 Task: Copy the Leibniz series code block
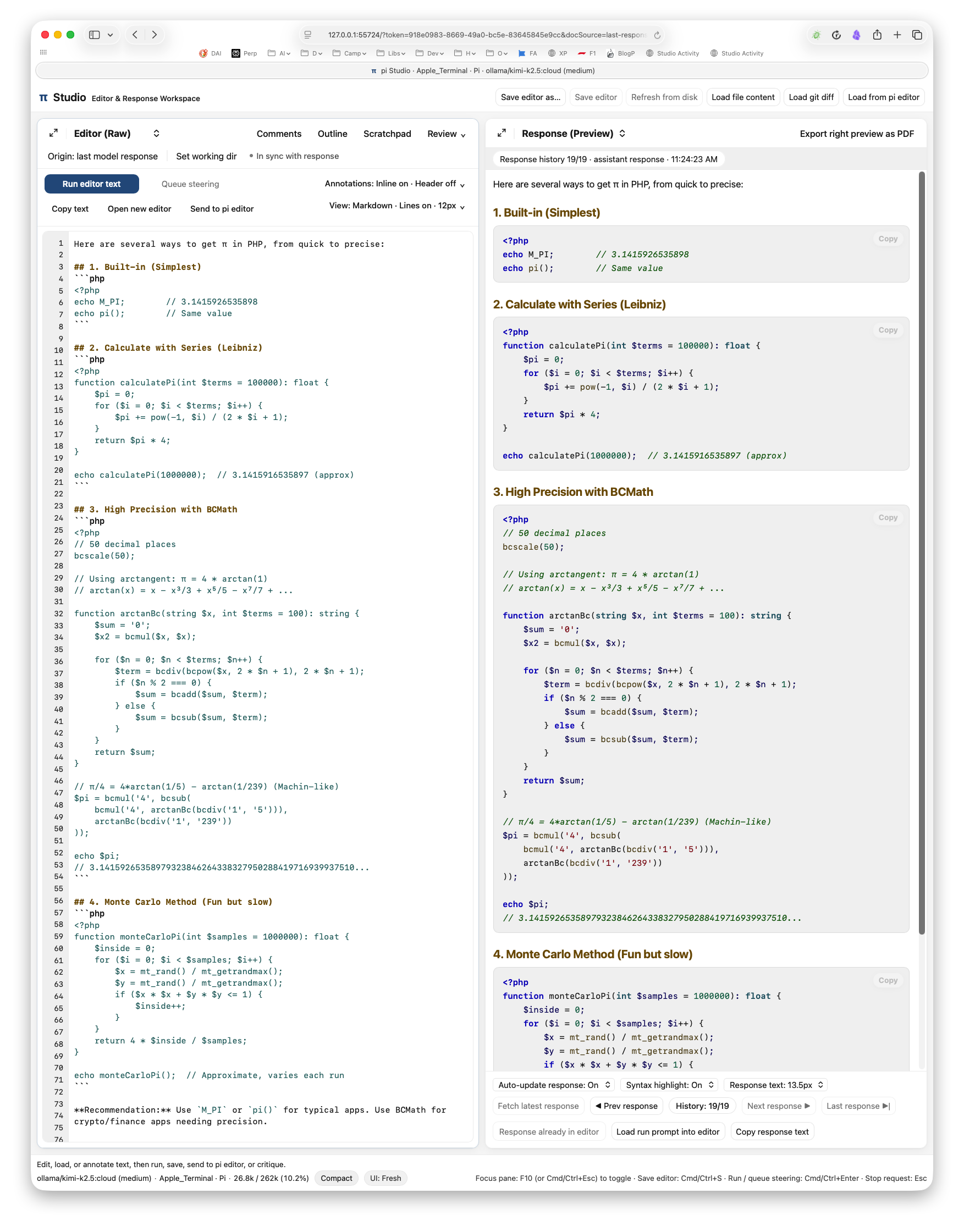[887, 330]
